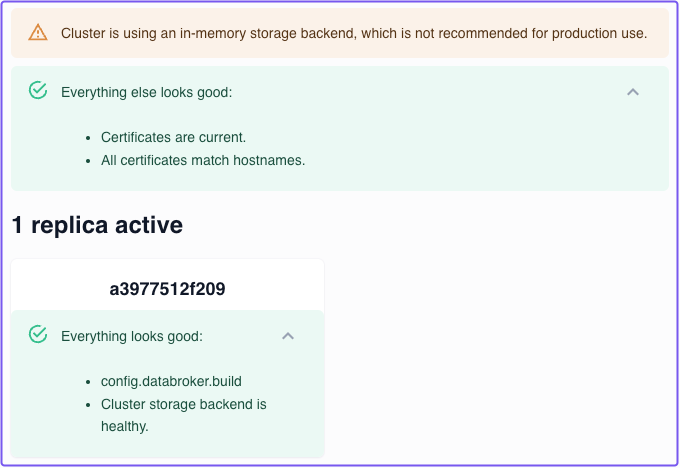Screen dimensions: 680x468
Task: Click bullet before config.databroker.build
Action: coord(88,382)
